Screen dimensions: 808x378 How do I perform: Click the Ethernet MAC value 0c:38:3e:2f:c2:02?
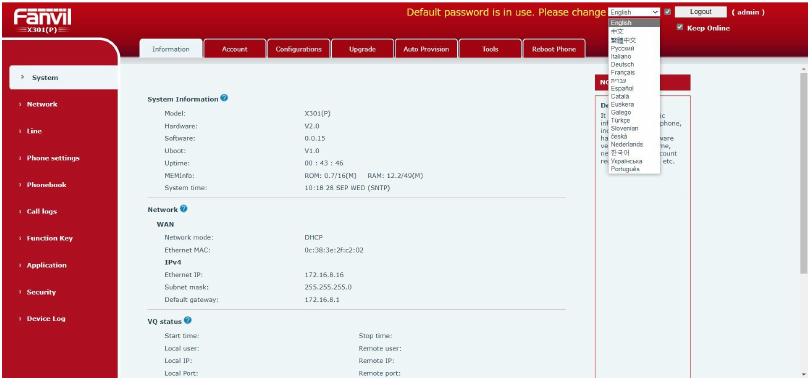pyautogui.click(x=334, y=250)
